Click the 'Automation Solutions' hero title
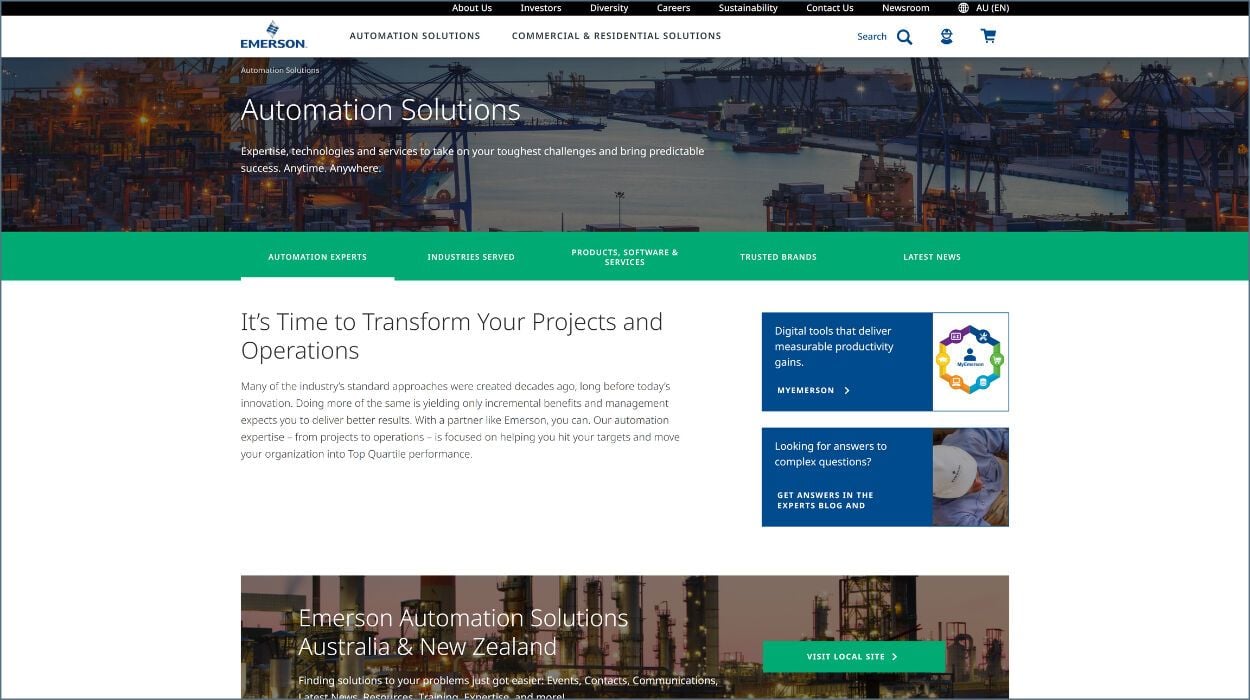1250x700 pixels. coord(381,110)
